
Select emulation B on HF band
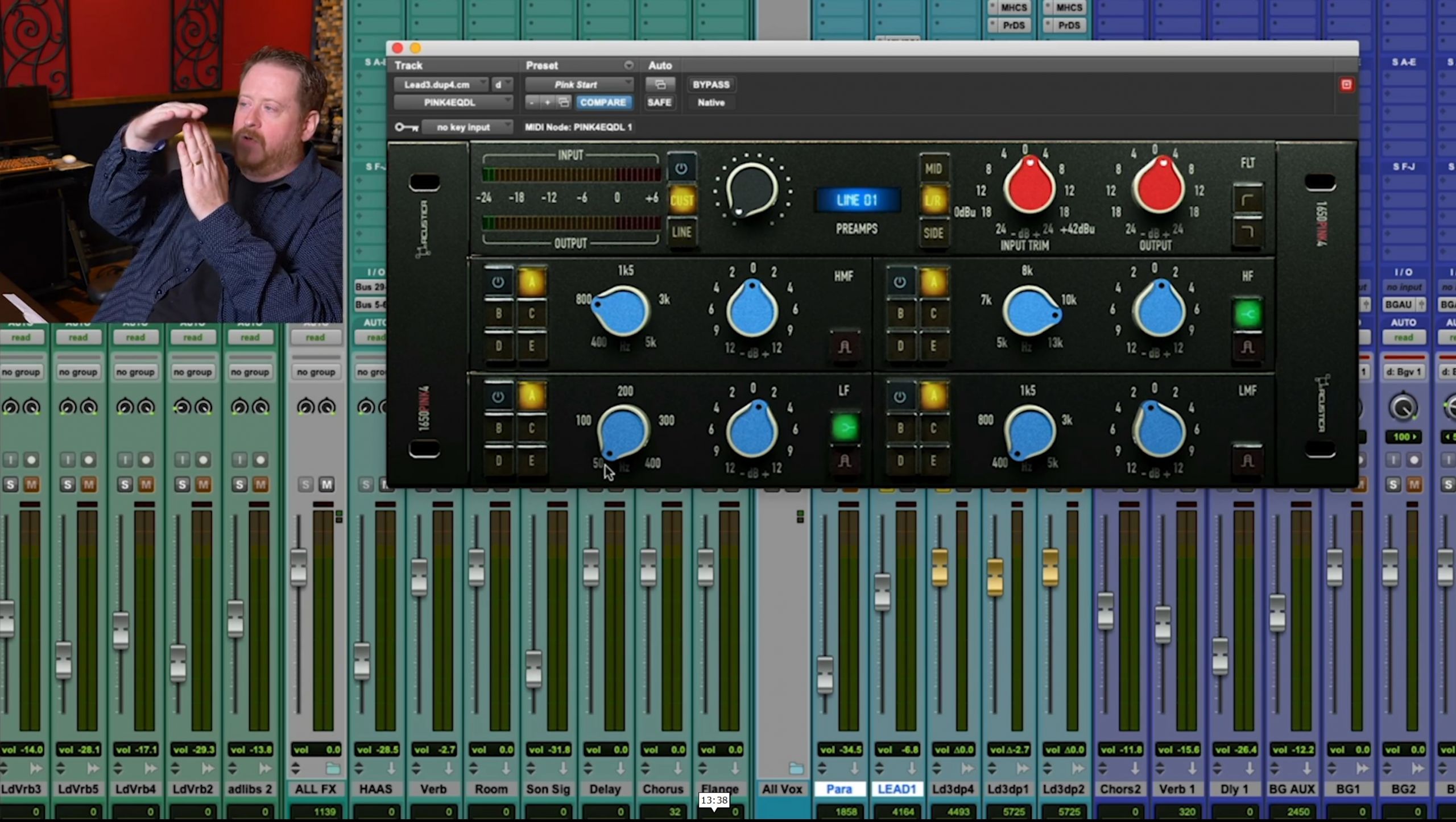900,314
